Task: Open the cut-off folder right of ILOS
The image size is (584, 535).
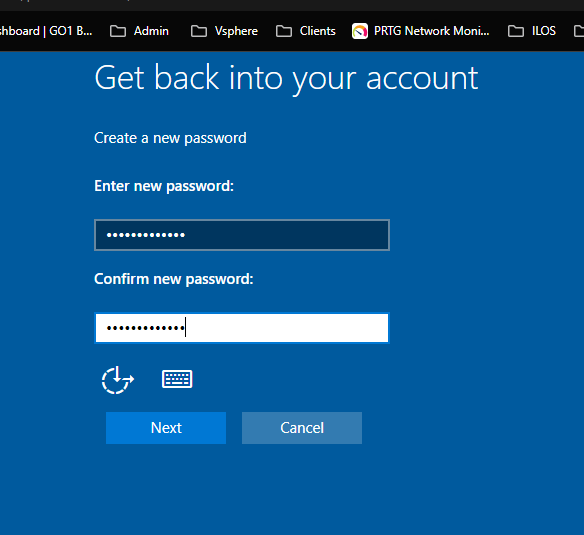Action: (579, 31)
